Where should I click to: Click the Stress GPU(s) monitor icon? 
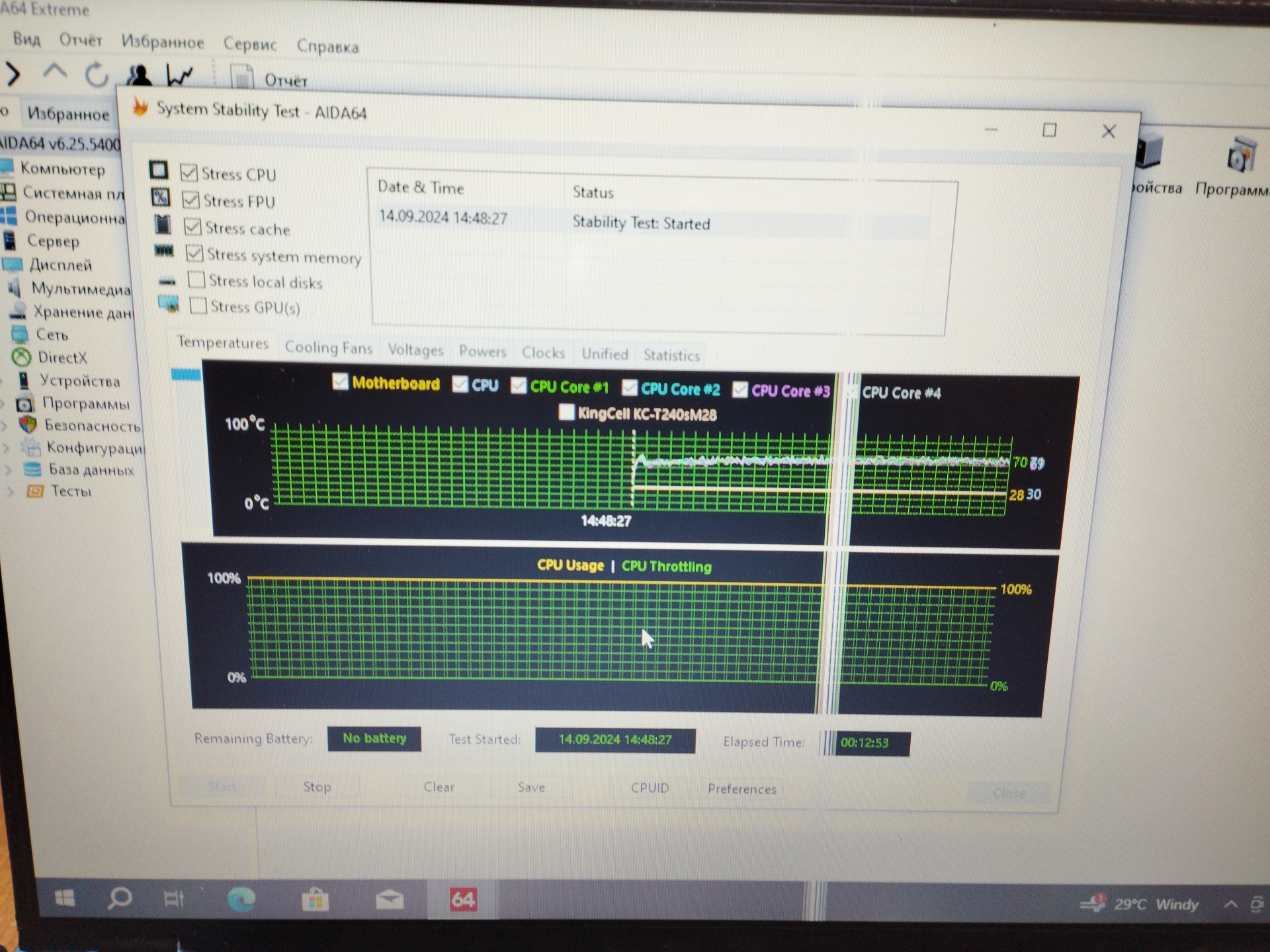pyautogui.click(x=169, y=305)
